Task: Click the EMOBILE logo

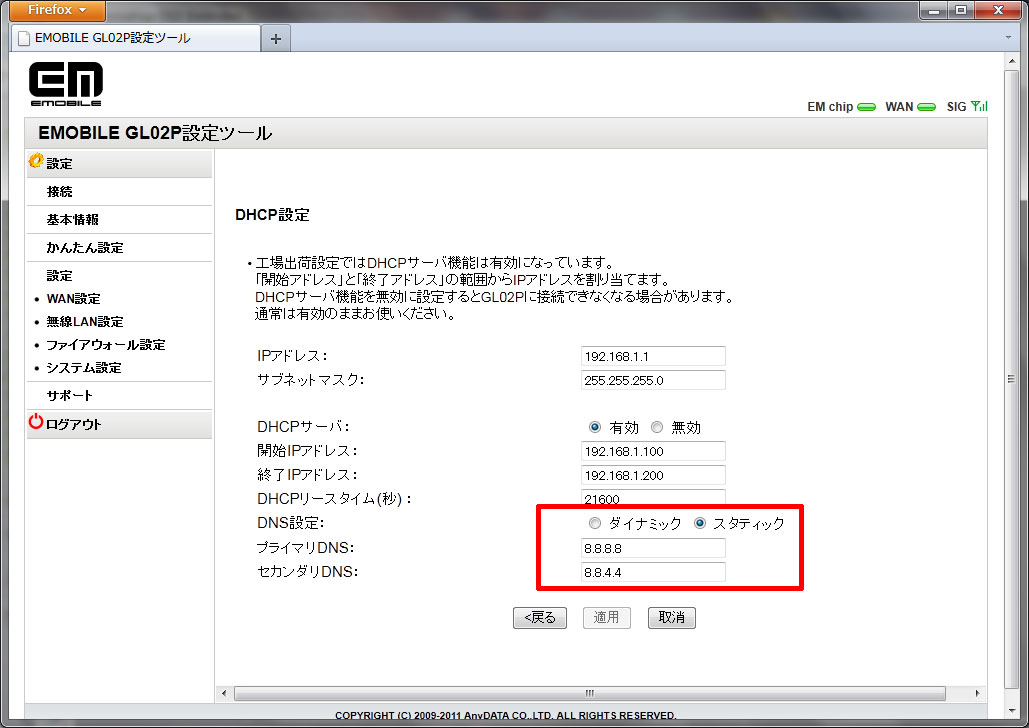Action: click(66, 83)
